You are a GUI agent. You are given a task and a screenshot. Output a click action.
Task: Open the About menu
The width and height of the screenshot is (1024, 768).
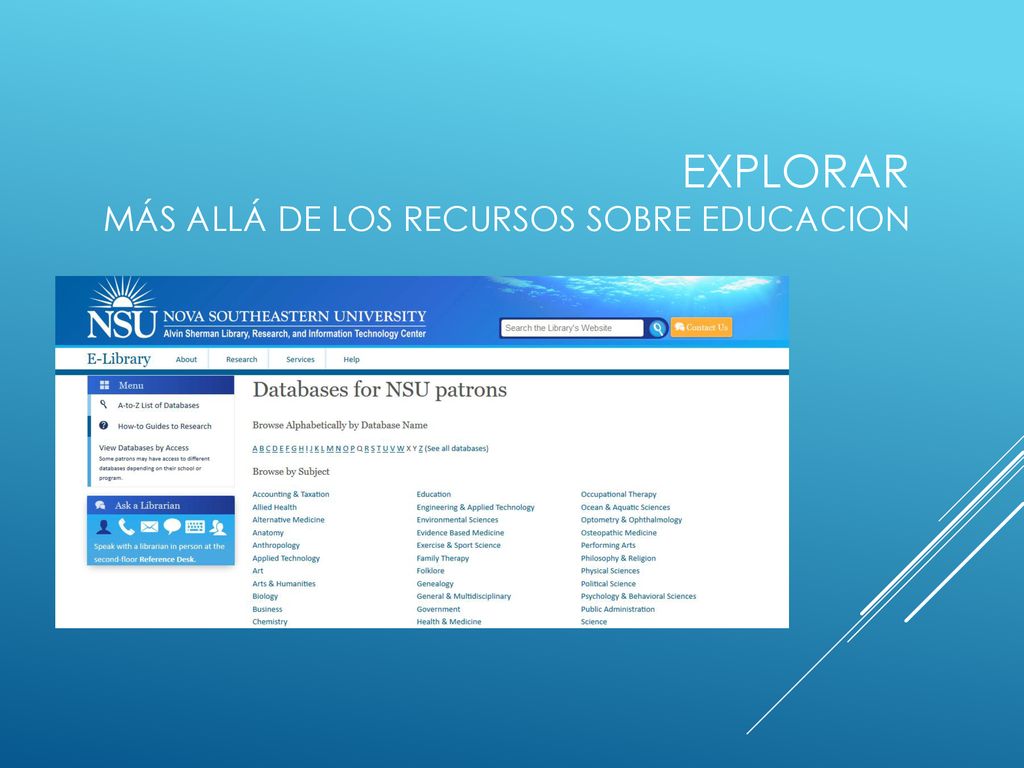coord(186,359)
